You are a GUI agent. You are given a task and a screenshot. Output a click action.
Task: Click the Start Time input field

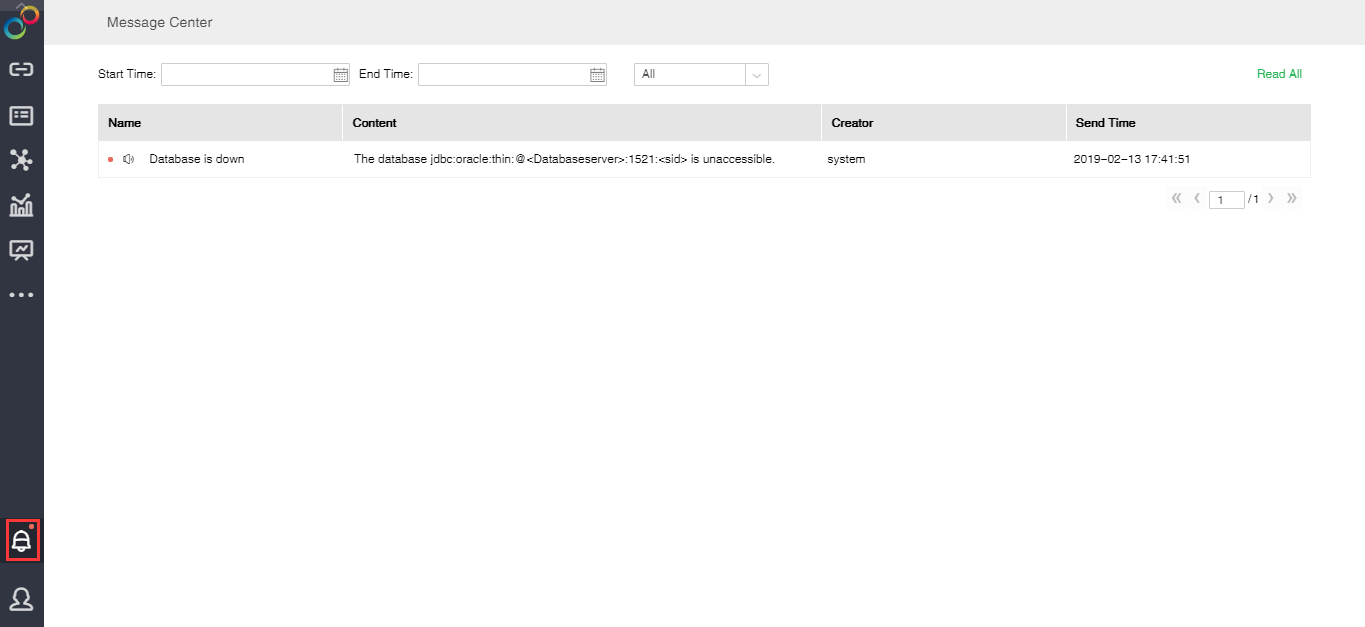click(246, 74)
